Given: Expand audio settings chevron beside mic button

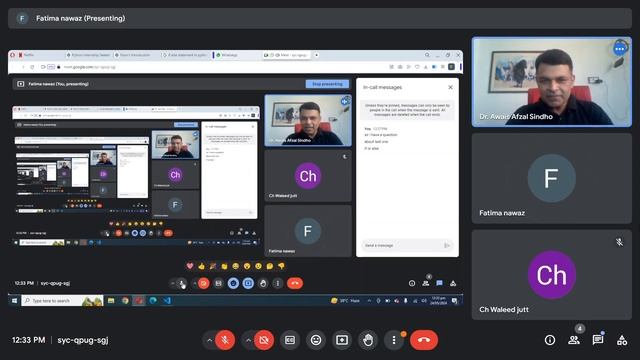Looking at the screenshot, I should click(x=209, y=340).
